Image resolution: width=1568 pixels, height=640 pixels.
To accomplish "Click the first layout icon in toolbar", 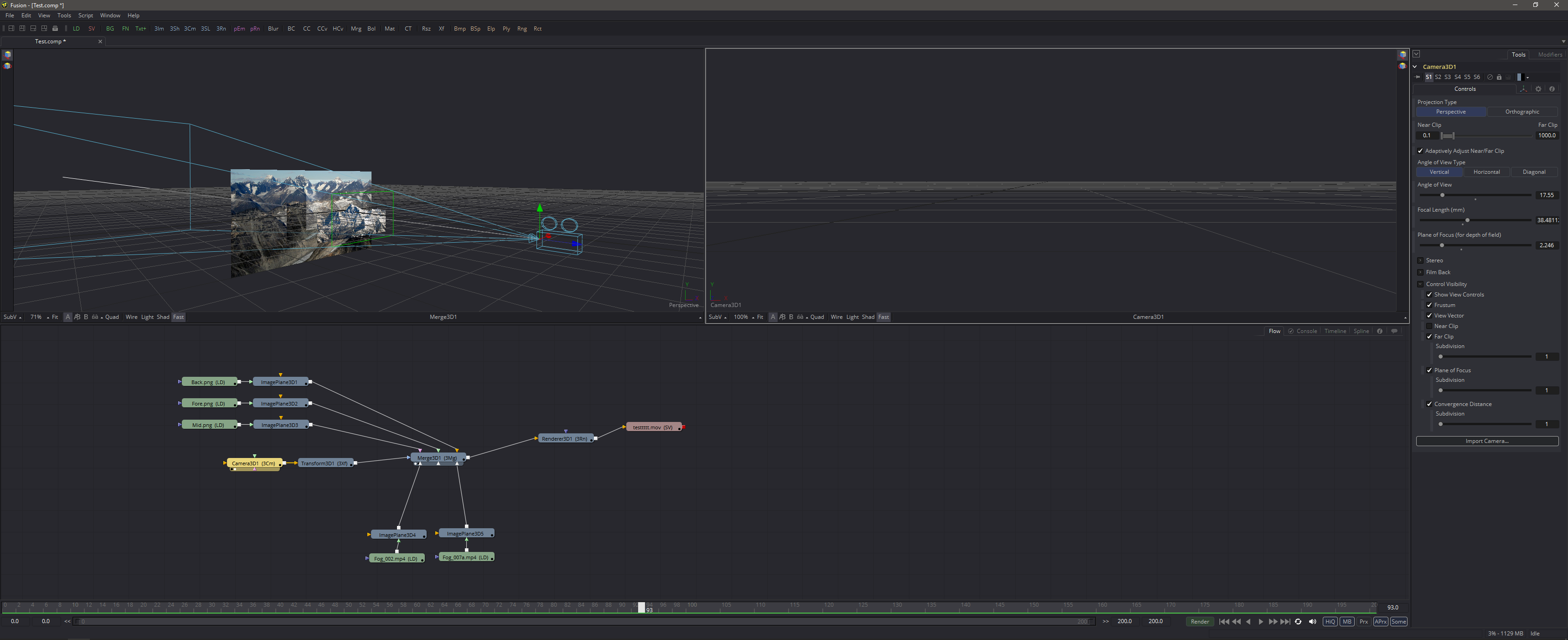I will tap(11, 29).
